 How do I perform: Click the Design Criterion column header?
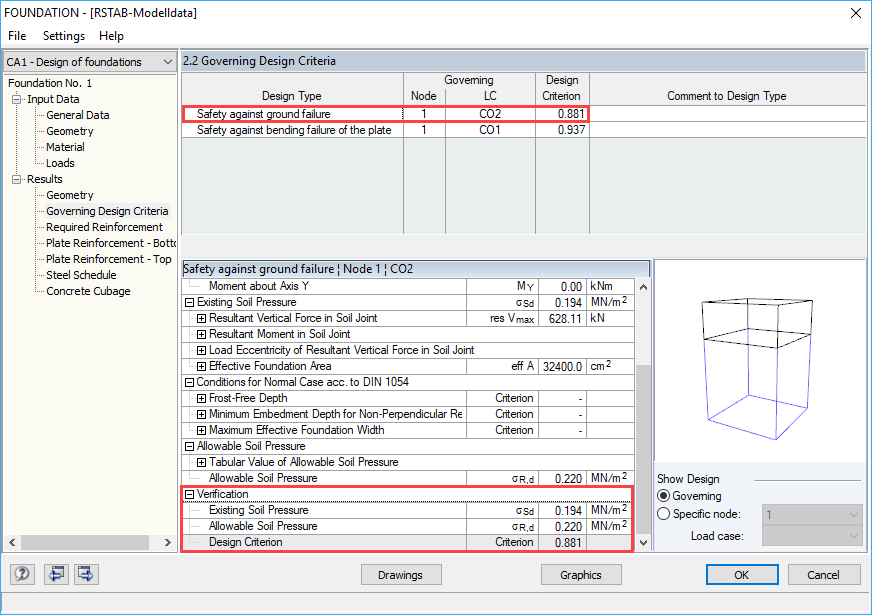pos(562,88)
